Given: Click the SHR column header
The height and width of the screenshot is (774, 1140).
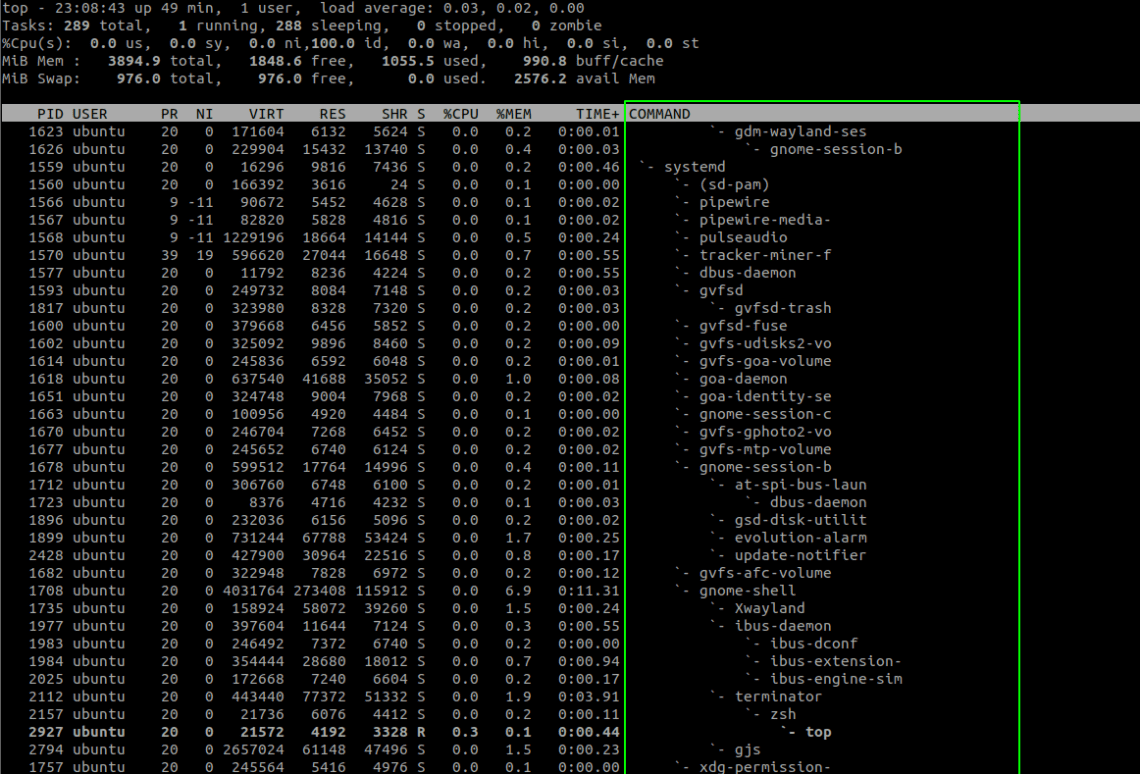Looking at the screenshot, I should [395, 114].
